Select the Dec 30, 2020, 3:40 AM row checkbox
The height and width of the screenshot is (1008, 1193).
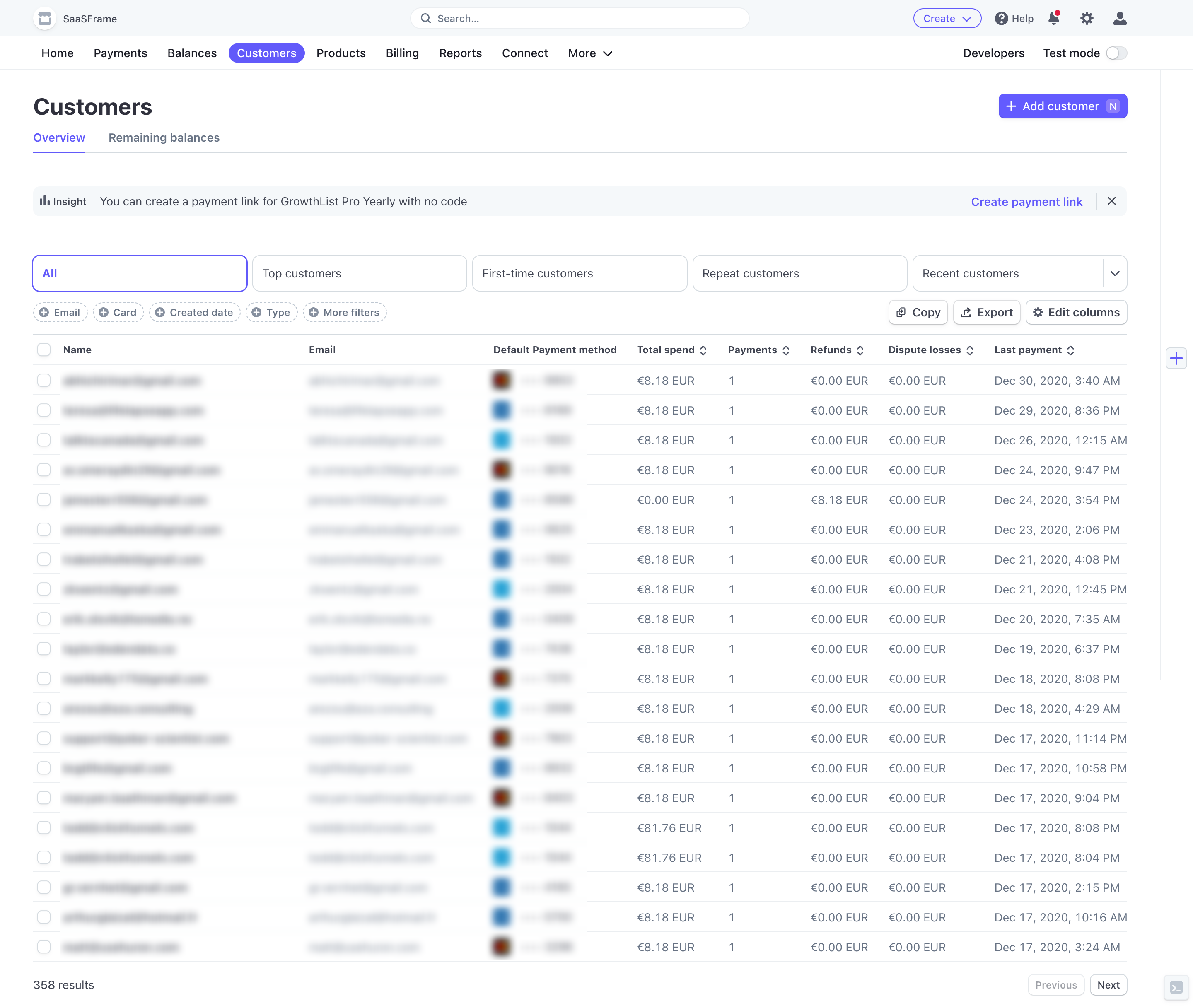coord(44,381)
